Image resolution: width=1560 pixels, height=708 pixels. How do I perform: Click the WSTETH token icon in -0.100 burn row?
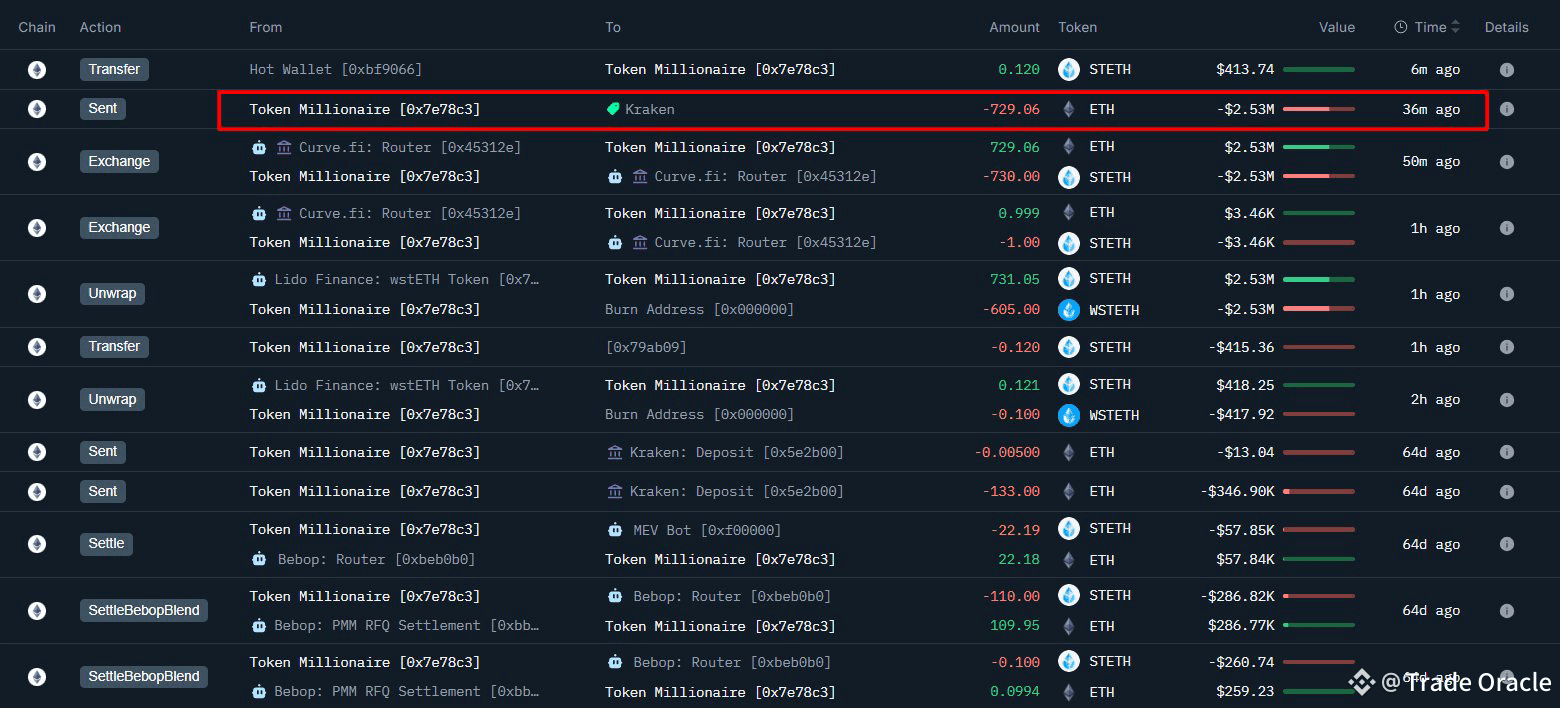pos(1069,415)
